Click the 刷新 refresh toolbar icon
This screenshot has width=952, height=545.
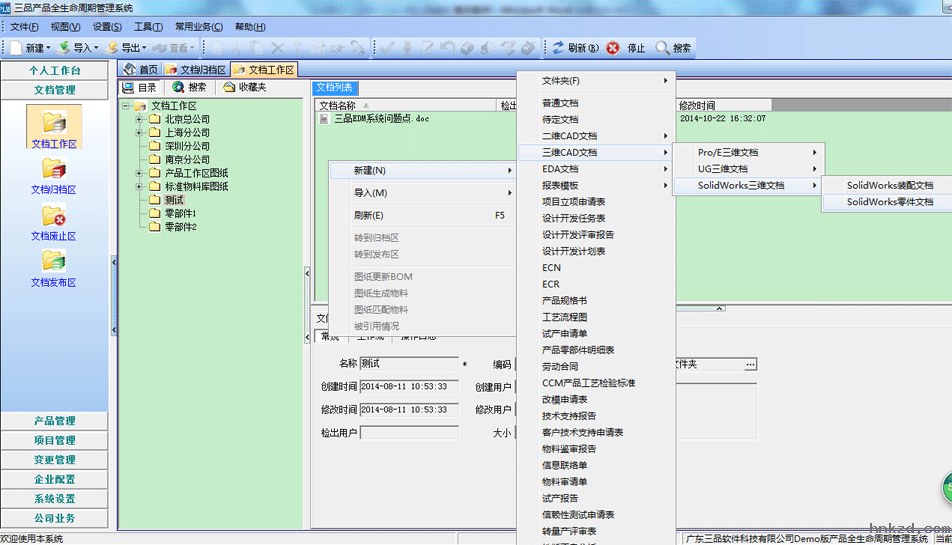558,47
